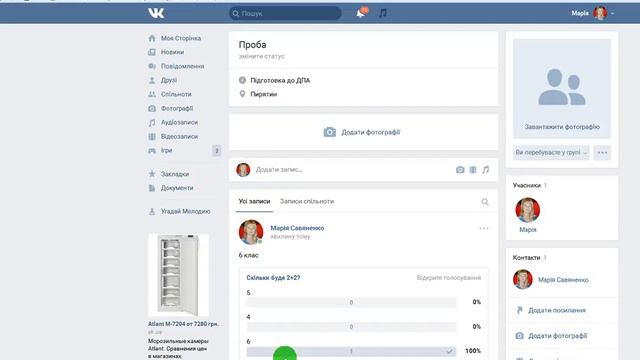Attach video icon in post box
Screen dimensions: 640x360
point(473,170)
